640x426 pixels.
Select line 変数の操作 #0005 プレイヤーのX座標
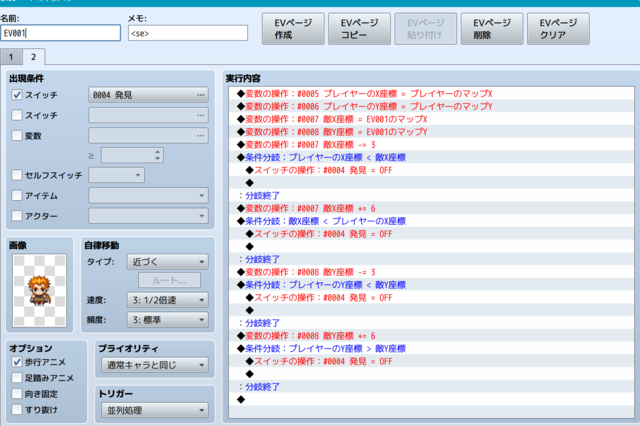431,93
